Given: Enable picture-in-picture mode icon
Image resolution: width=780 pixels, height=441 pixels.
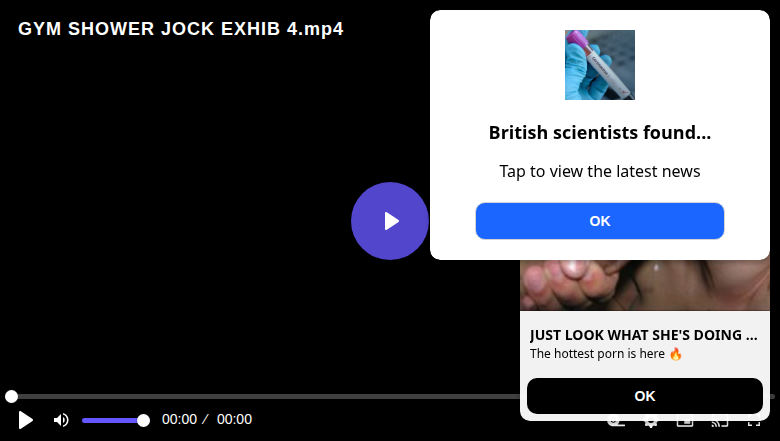Looking at the screenshot, I should tap(685, 423).
